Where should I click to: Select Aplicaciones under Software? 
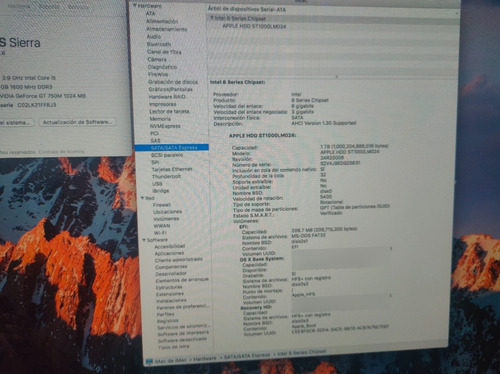coord(169,253)
